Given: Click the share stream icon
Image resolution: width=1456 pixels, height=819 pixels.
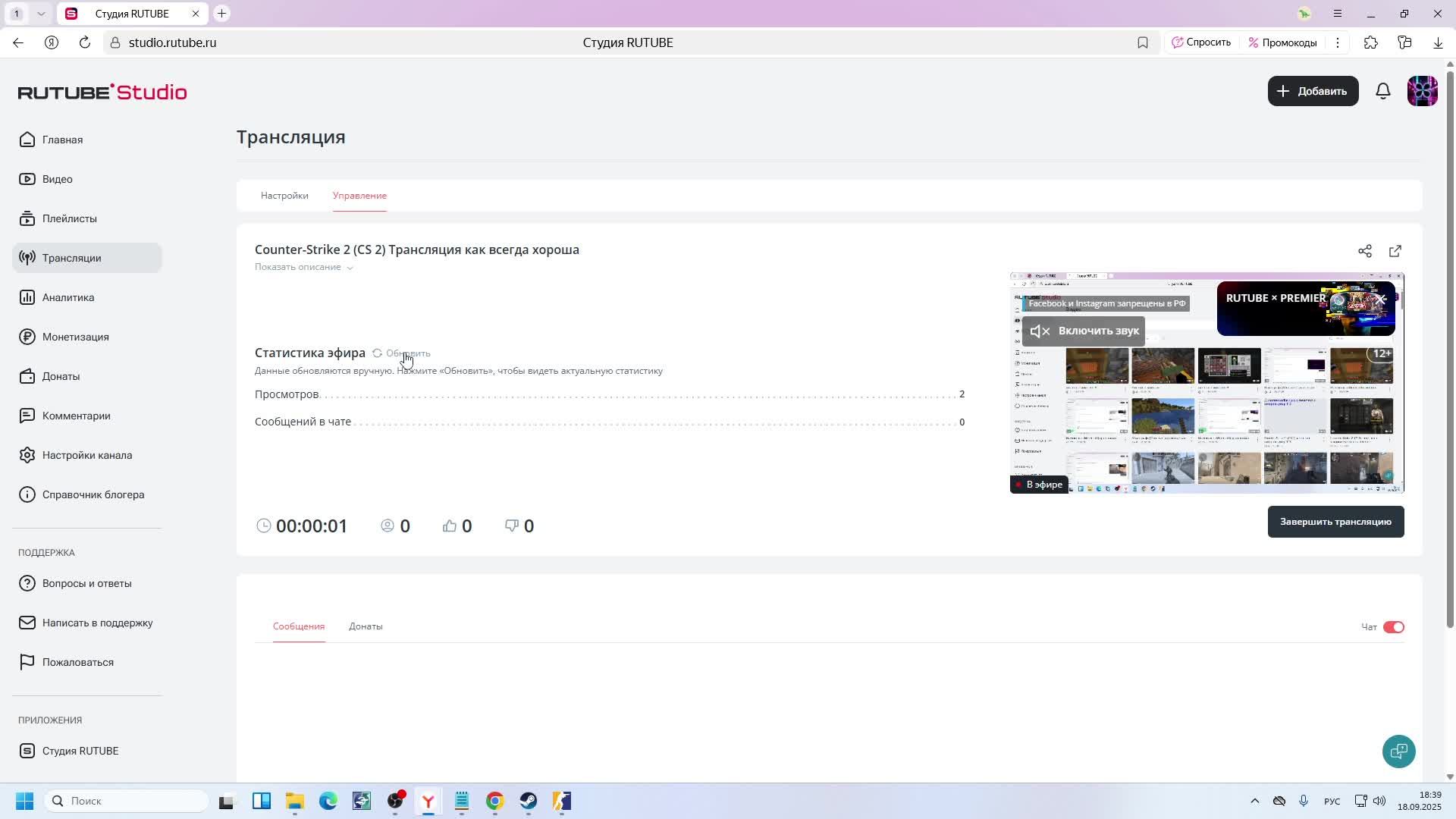Looking at the screenshot, I should [1365, 251].
